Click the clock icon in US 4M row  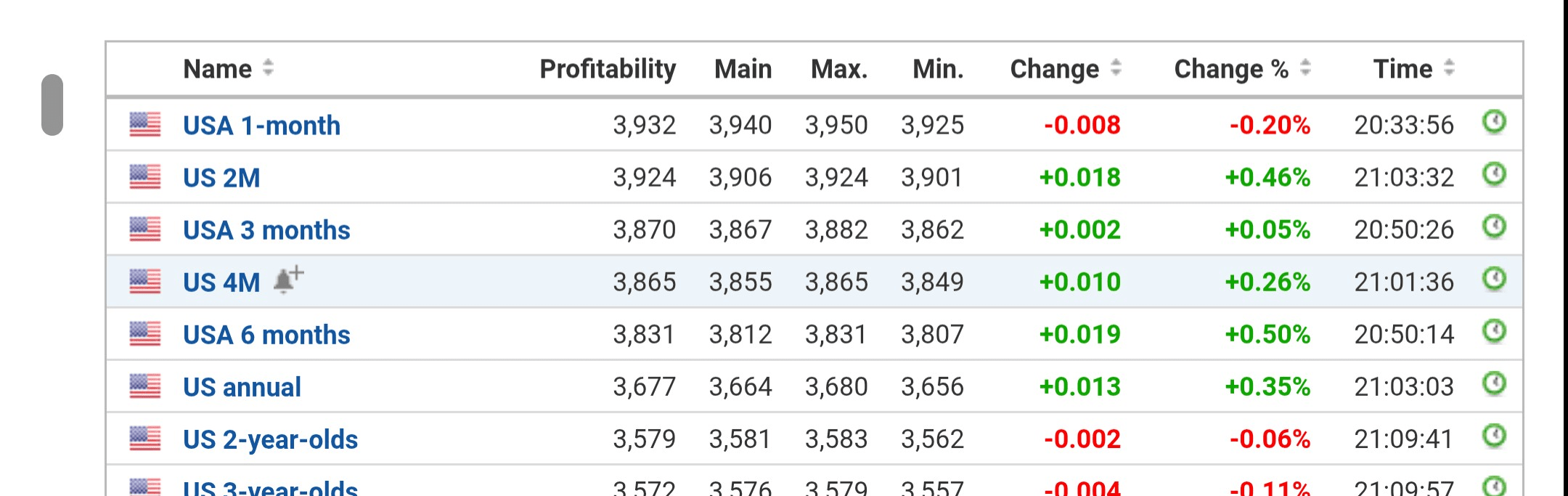click(x=1493, y=279)
